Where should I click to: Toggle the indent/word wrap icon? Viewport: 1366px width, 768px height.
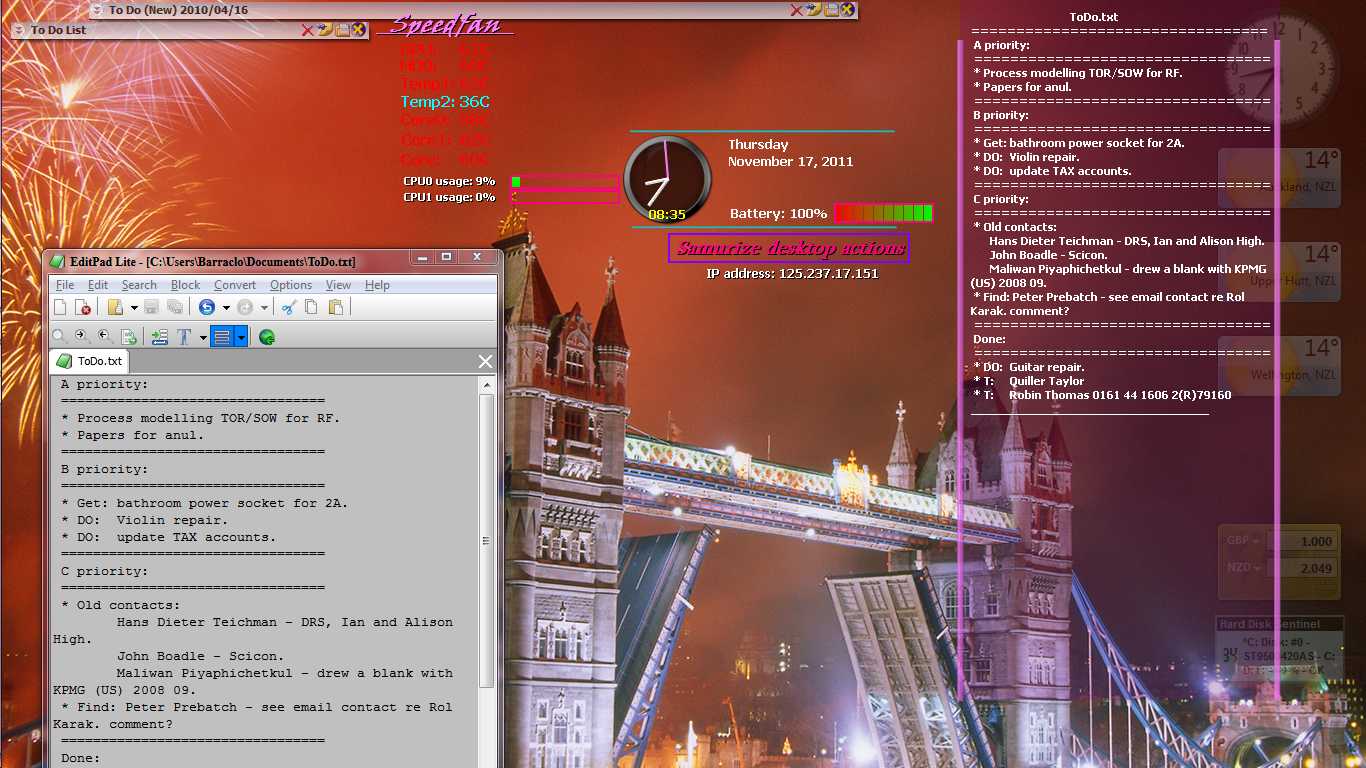pyautogui.click(x=160, y=337)
